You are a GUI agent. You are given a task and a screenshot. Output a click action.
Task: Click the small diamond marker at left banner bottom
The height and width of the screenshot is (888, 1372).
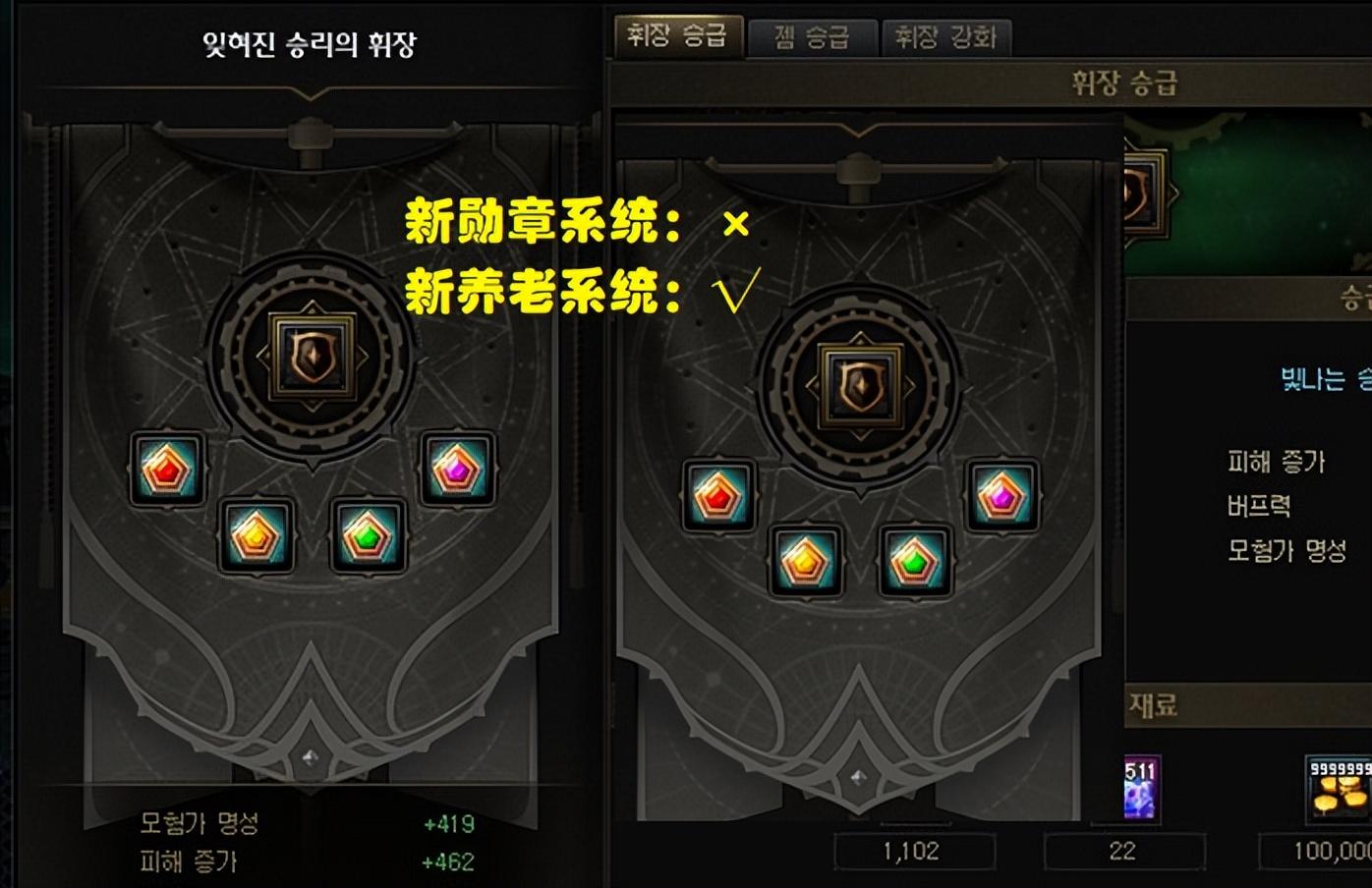(x=310, y=758)
